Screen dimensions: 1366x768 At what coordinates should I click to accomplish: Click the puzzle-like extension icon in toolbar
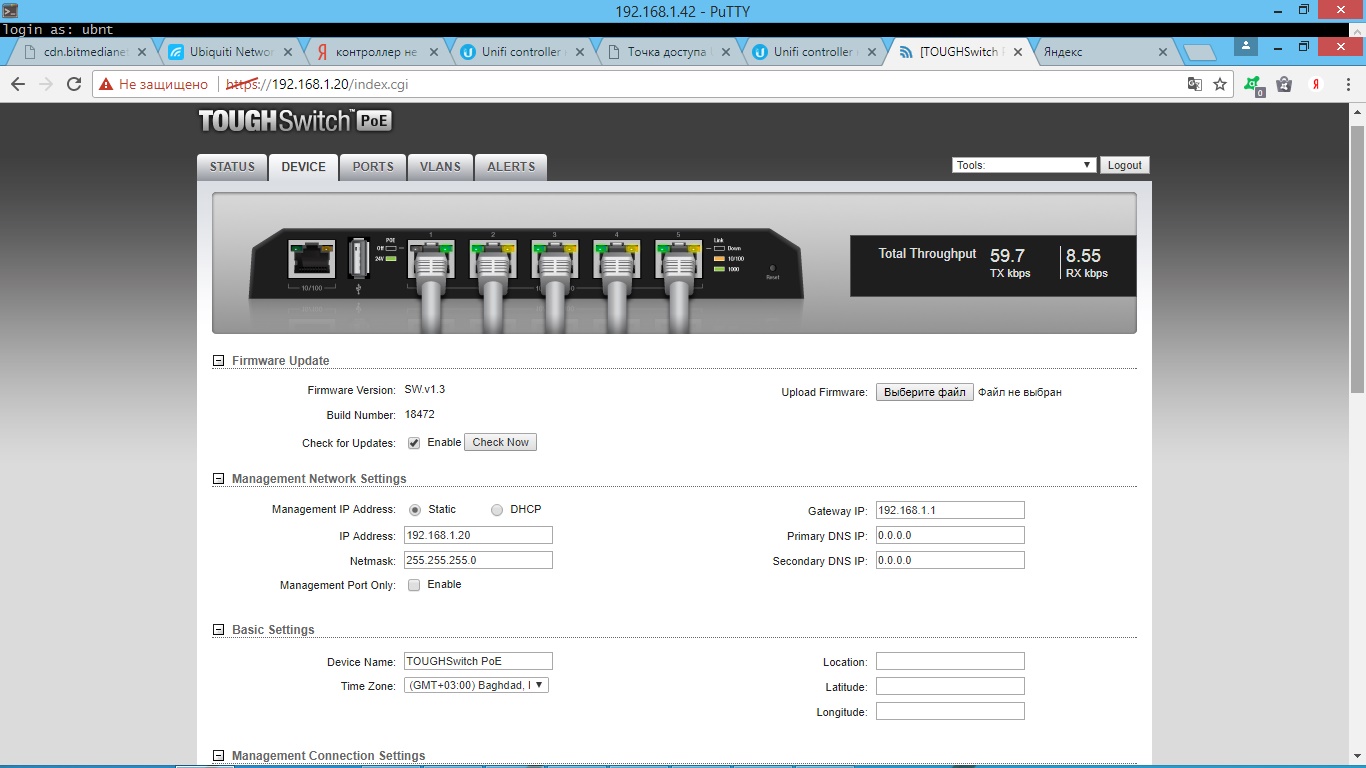point(1284,85)
